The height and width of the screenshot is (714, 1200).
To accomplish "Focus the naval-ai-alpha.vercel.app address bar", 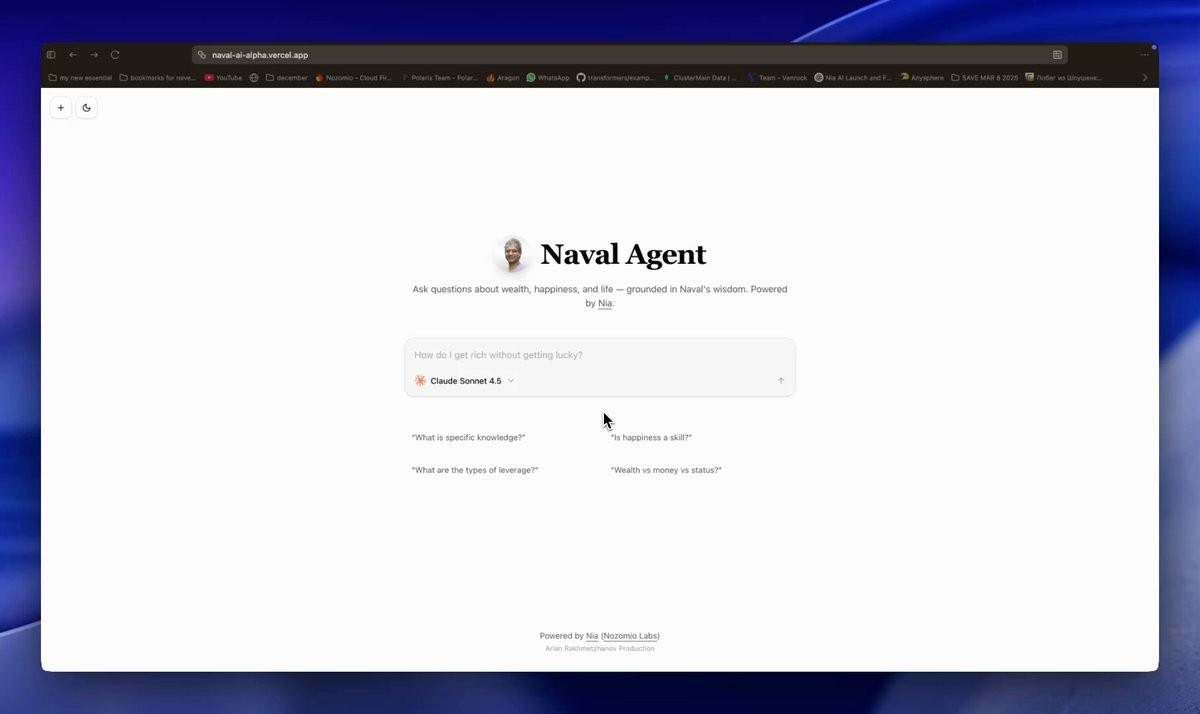I will pyautogui.click(x=629, y=55).
